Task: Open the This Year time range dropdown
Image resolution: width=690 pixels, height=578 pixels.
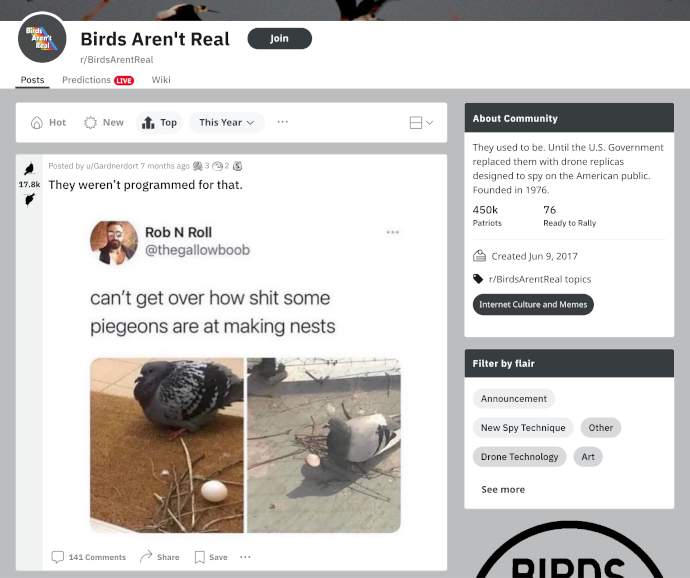Action: pyautogui.click(x=227, y=122)
